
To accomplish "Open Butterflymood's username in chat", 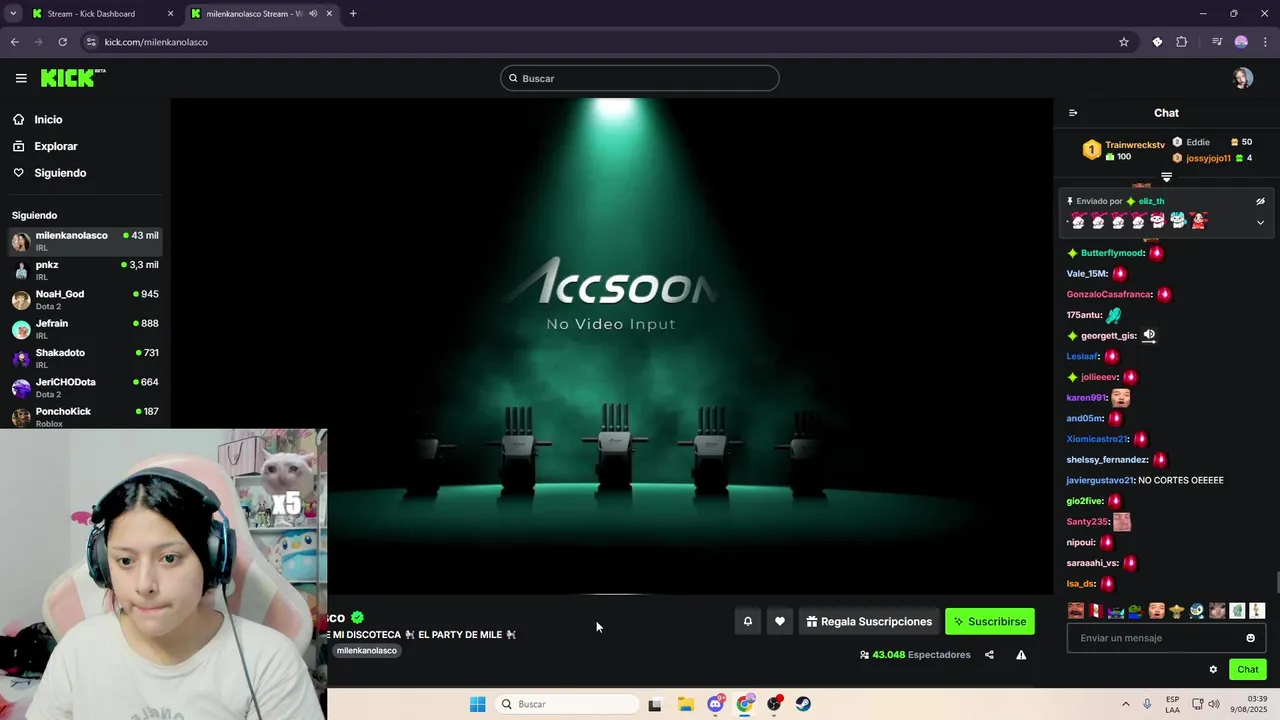I will tap(1112, 253).
